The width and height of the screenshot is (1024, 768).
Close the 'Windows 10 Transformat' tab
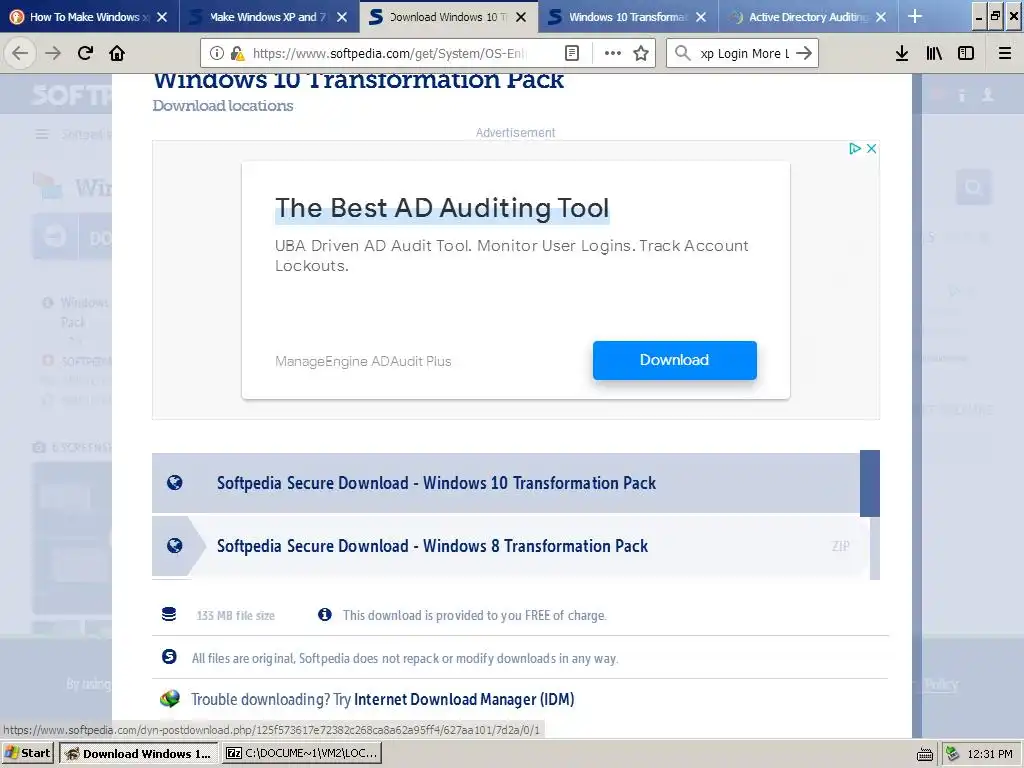coord(701,17)
